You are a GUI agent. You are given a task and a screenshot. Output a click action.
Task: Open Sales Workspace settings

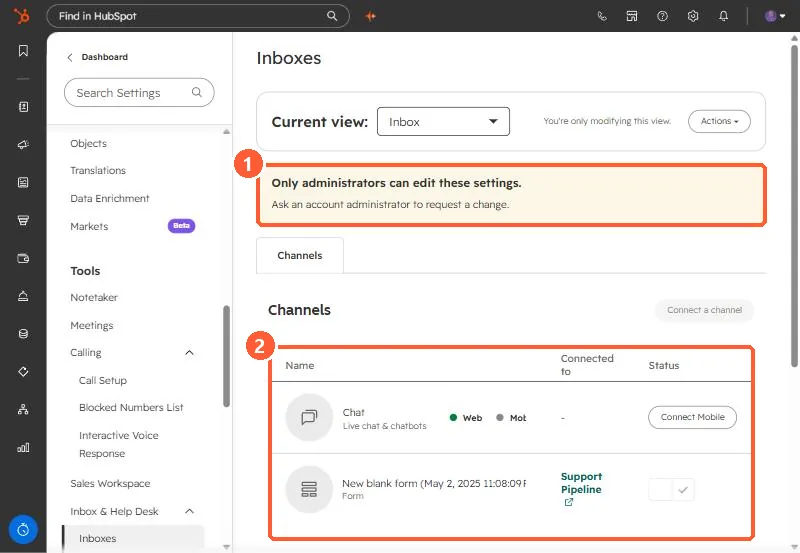(x=110, y=484)
